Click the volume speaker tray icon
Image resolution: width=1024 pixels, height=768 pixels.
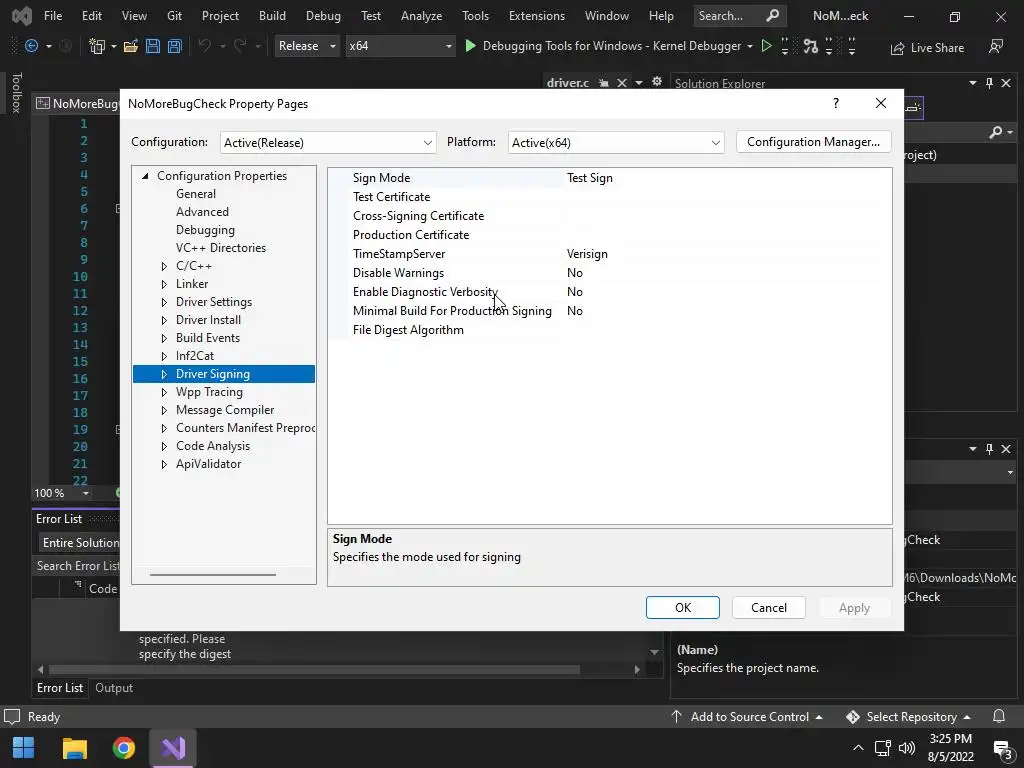tap(906, 748)
